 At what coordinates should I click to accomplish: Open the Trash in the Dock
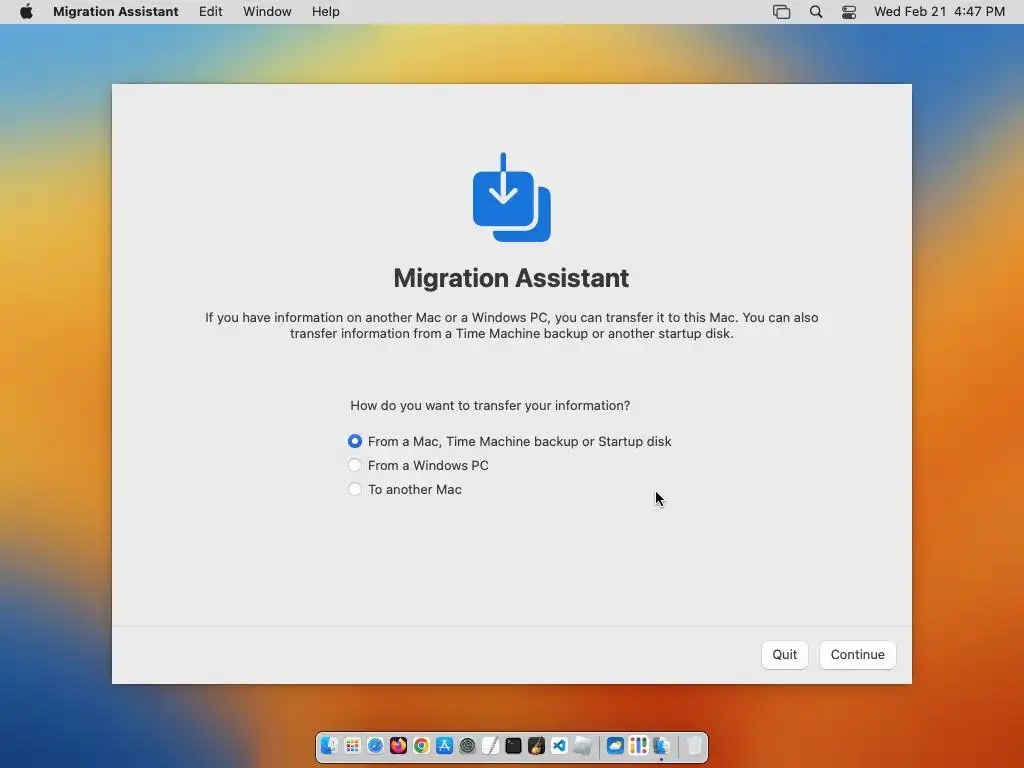(x=694, y=746)
